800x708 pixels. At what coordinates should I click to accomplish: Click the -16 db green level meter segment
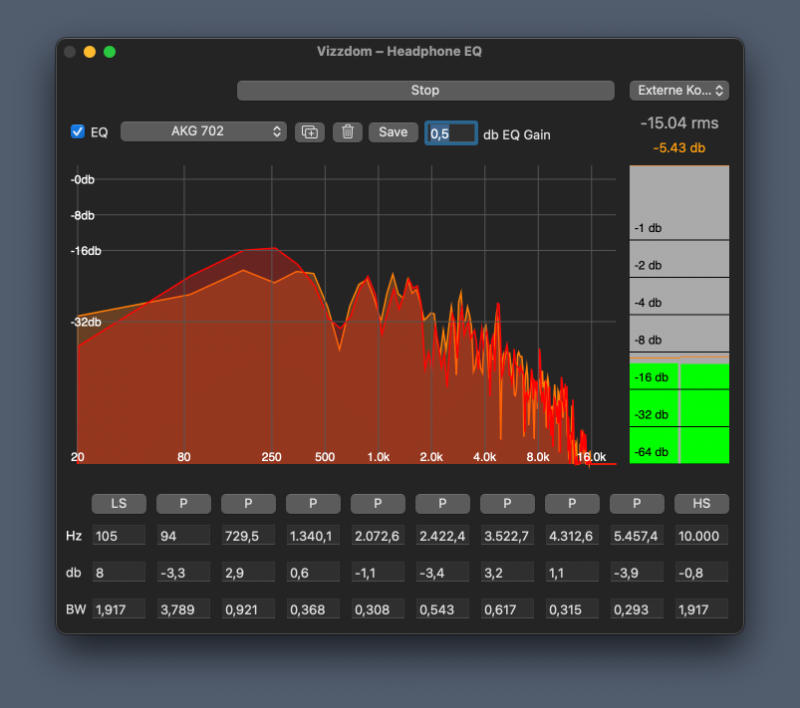(679, 377)
